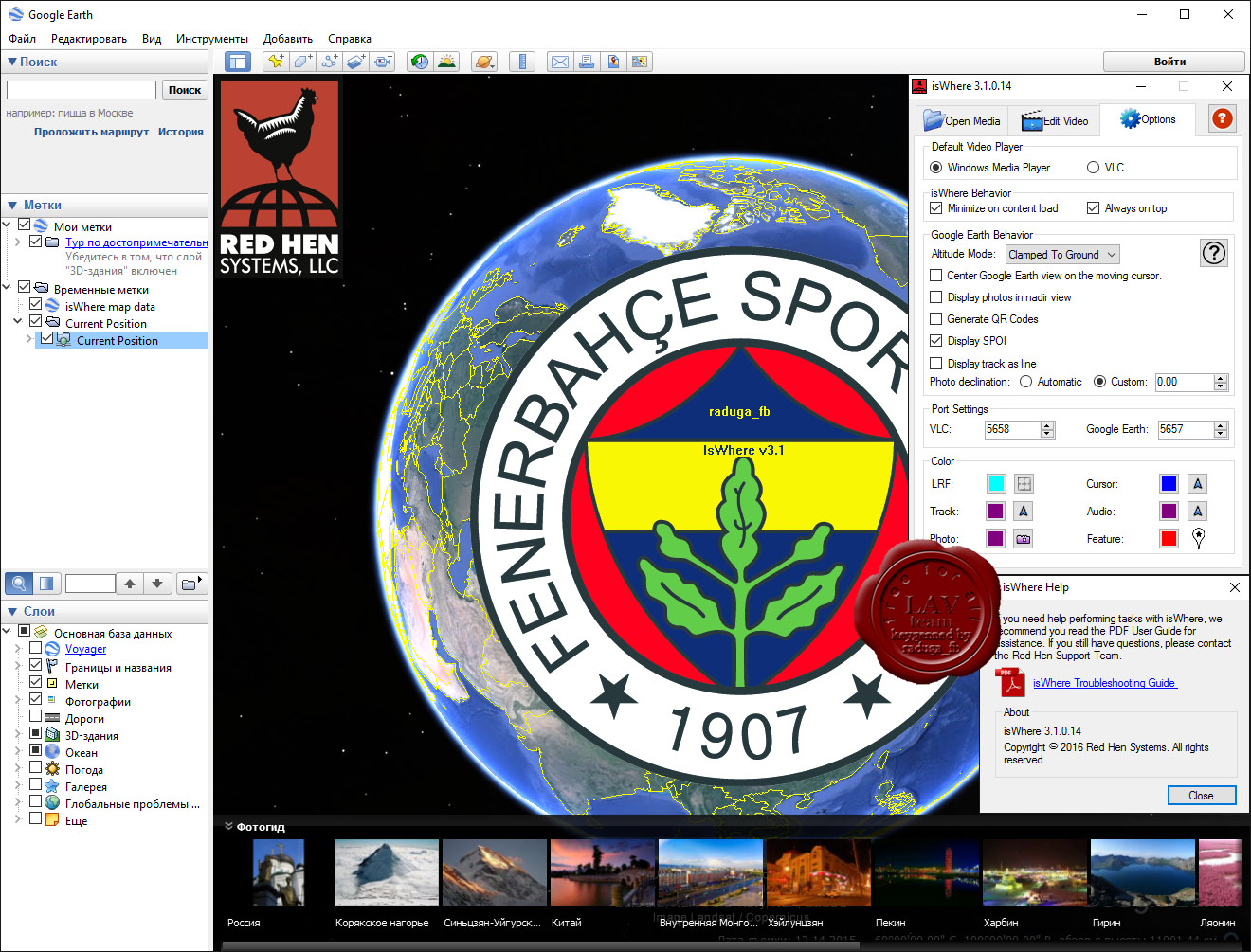Change the Feature pin marker icon
Viewport: 1251px width, 952px height.
coord(1198,538)
